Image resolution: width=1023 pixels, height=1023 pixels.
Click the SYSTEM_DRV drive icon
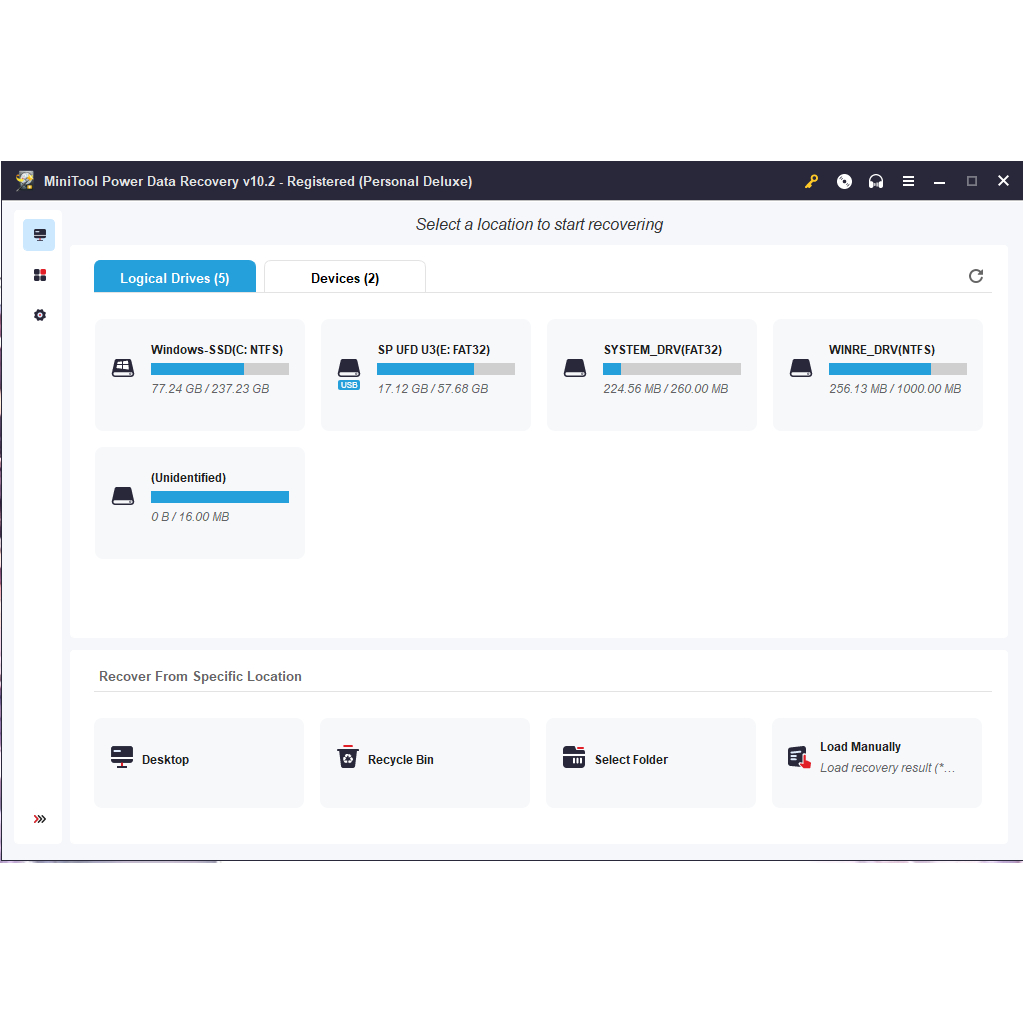[575, 368]
